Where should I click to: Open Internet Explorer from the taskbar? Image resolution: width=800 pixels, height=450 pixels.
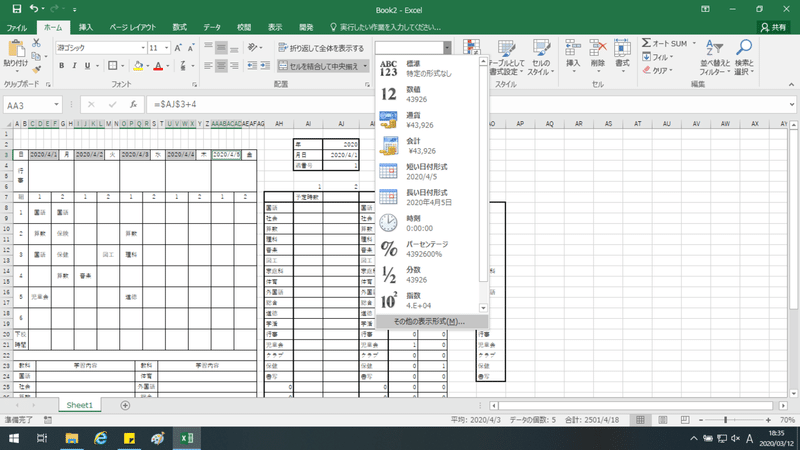(101, 438)
